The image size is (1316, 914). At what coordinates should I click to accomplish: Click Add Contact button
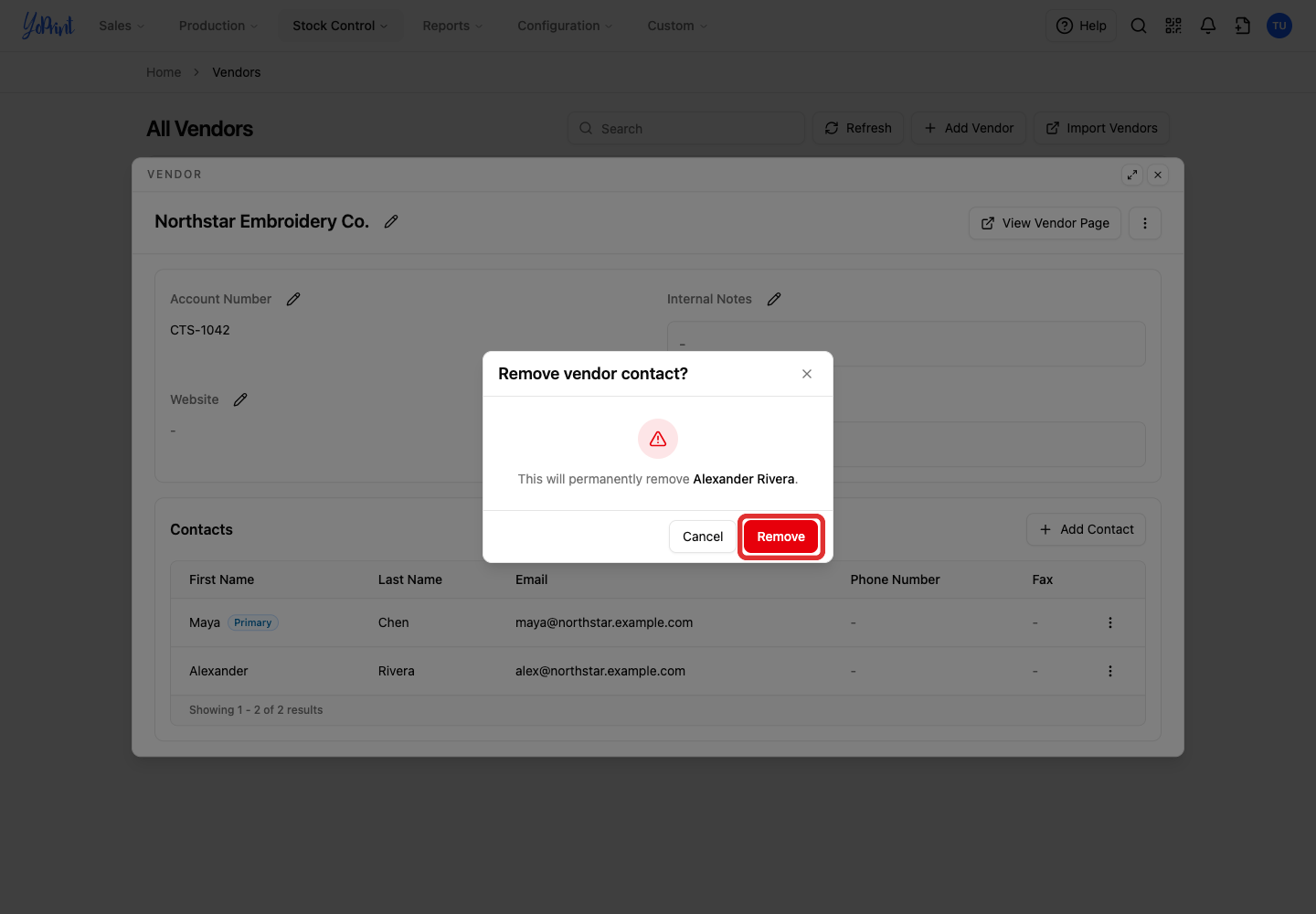click(x=1086, y=529)
